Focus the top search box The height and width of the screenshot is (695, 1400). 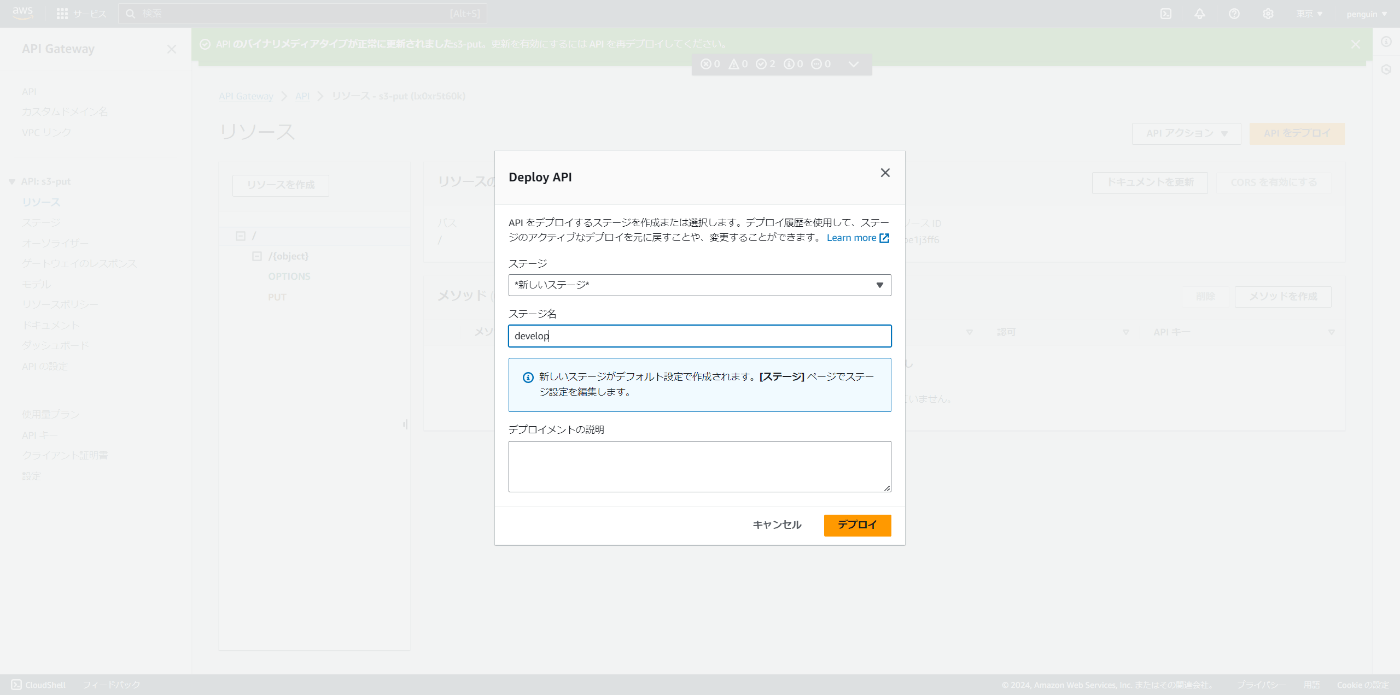pos(302,14)
